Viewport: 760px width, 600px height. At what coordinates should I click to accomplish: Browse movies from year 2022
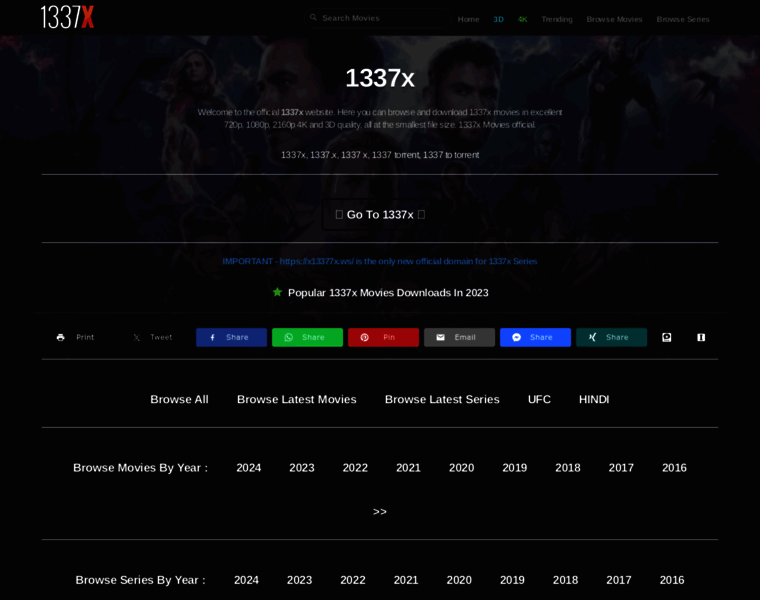[x=355, y=468]
